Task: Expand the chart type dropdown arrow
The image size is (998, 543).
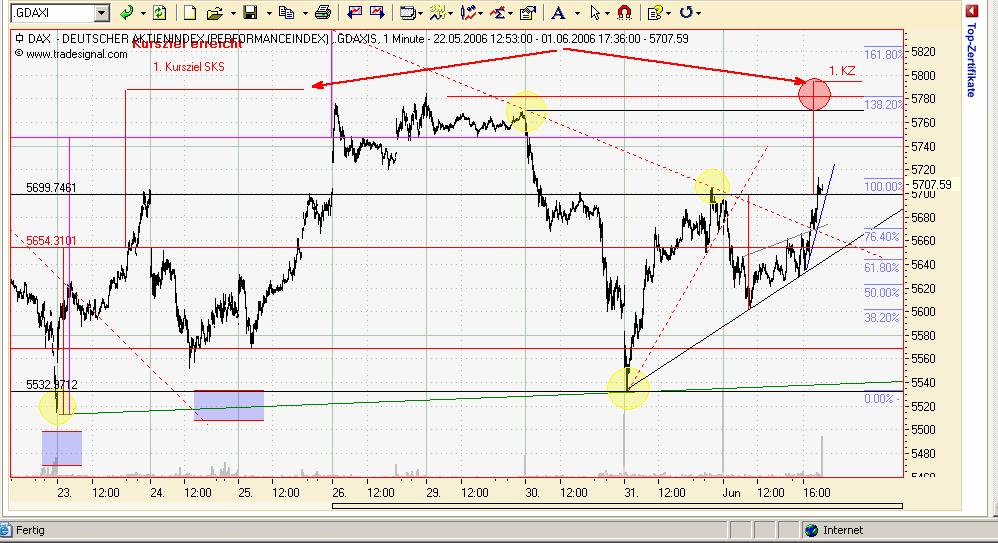Action: 482,13
